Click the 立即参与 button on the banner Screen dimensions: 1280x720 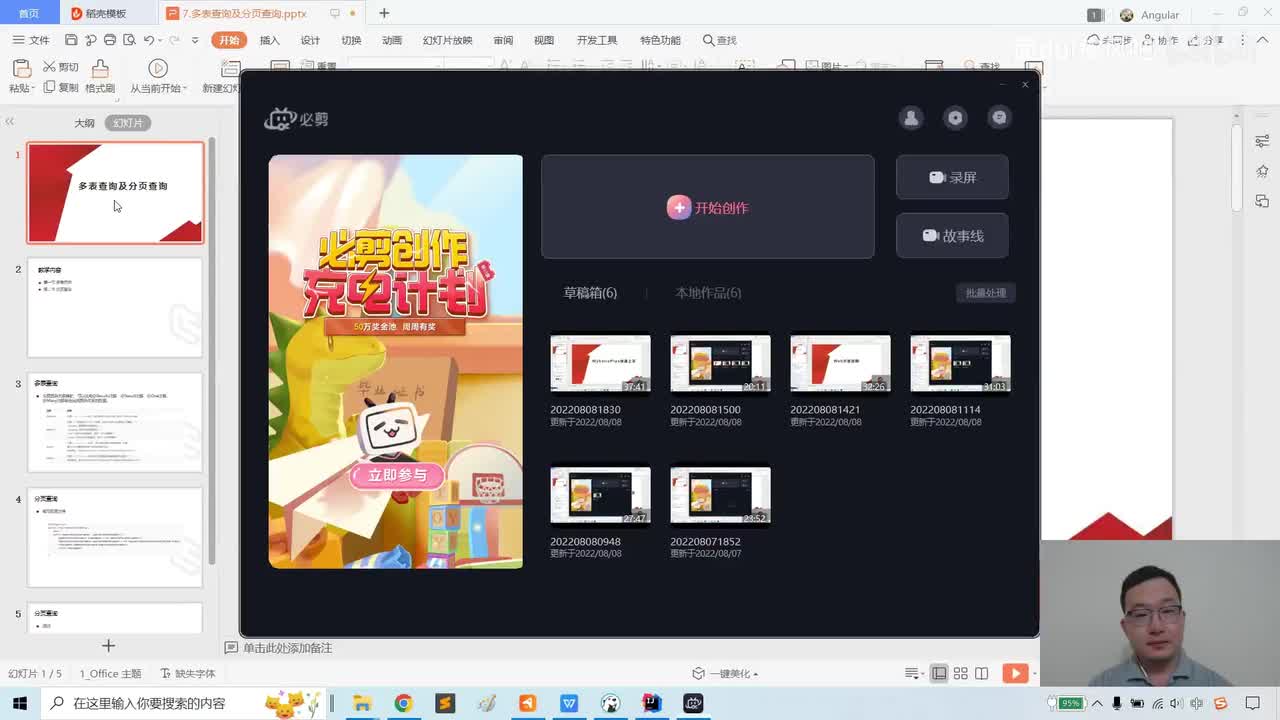pyautogui.click(x=397, y=475)
